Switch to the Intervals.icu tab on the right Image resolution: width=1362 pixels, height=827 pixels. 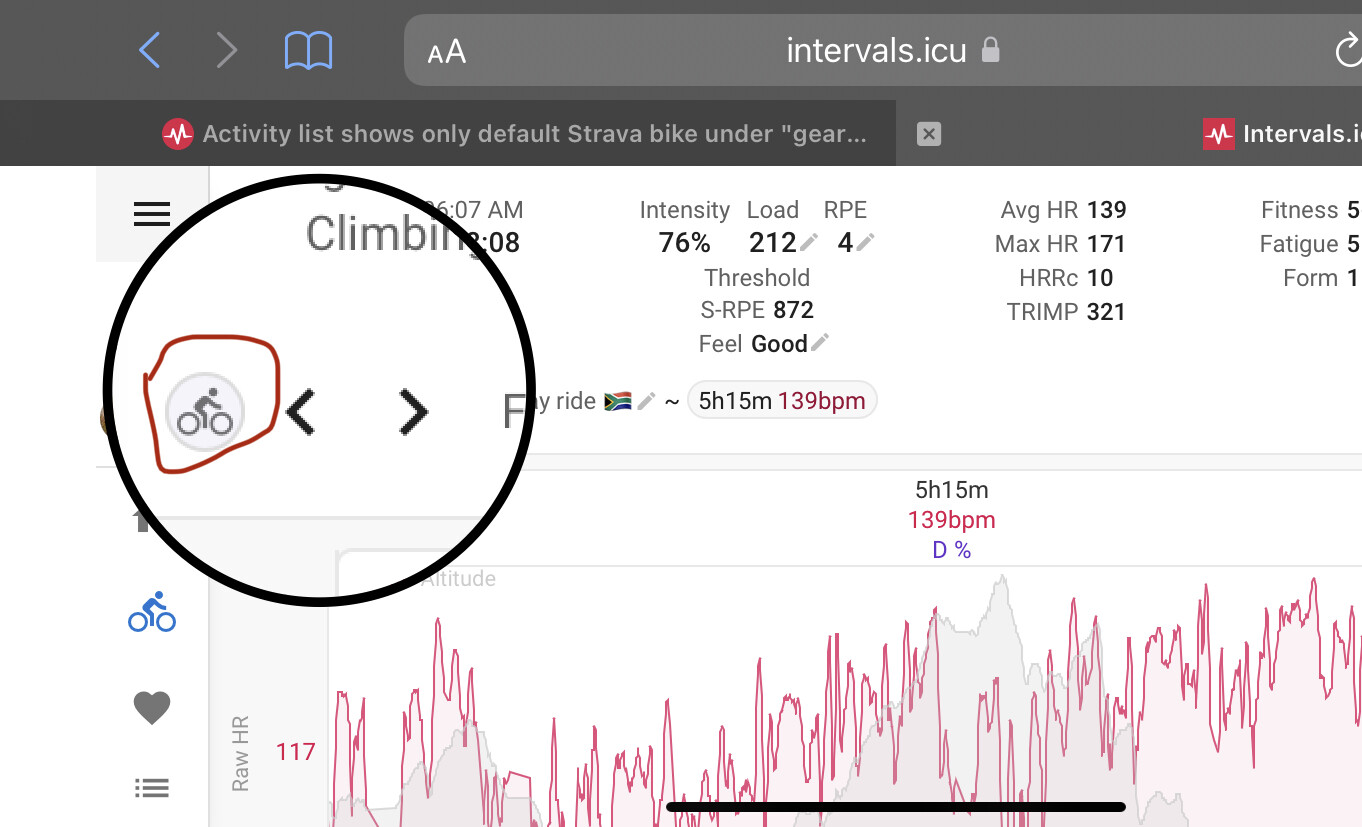[x=1283, y=133]
